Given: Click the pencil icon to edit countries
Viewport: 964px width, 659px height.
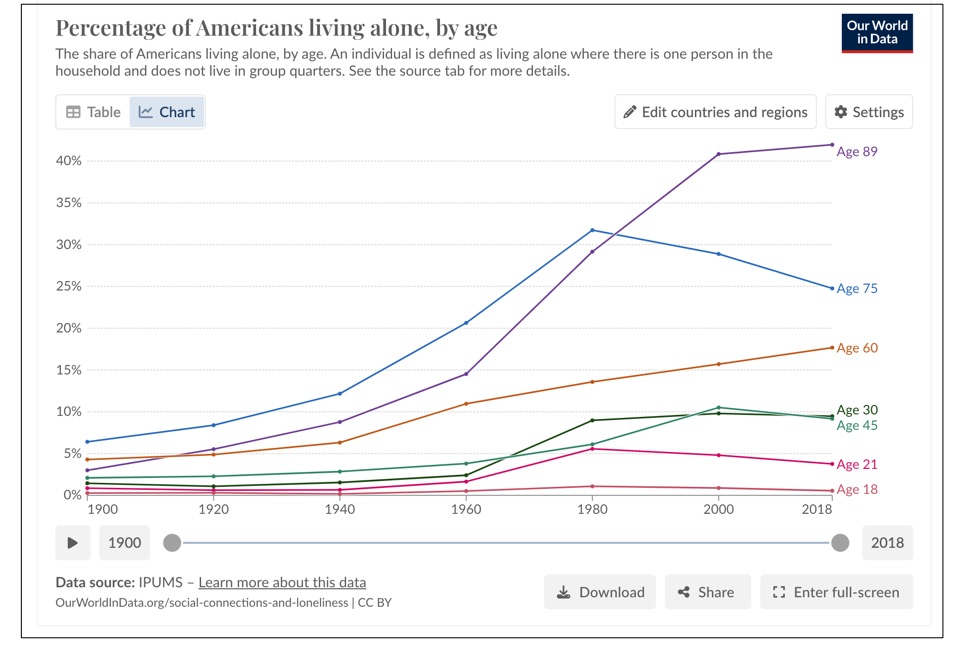Looking at the screenshot, I should tap(630, 112).
